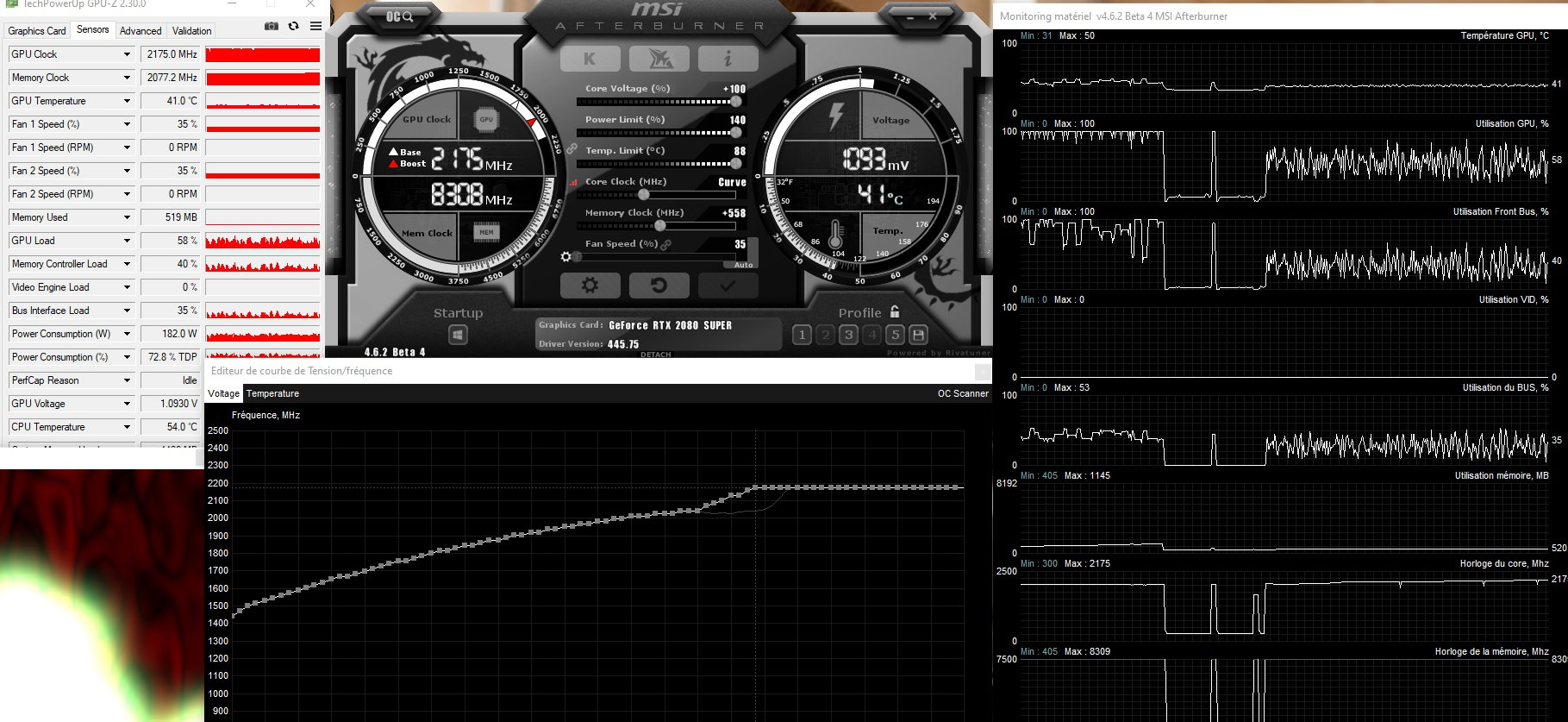This screenshot has height=722, width=1568.
Task: Open the GPU Load sensor dropdown
Action: tap(127, 241)
